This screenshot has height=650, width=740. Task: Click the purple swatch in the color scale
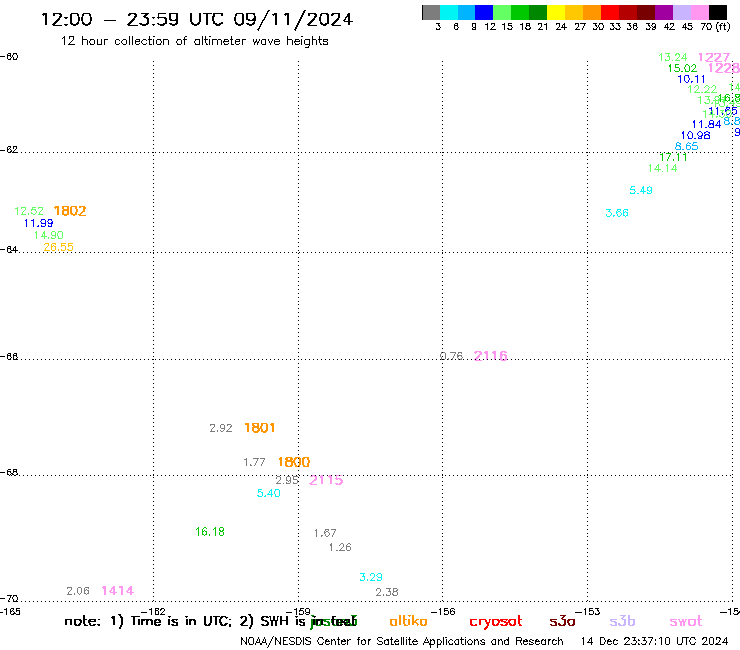663,12
